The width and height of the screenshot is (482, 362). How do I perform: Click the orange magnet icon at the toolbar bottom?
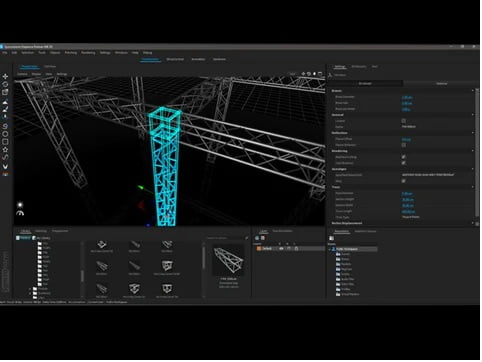click(5, 174)
